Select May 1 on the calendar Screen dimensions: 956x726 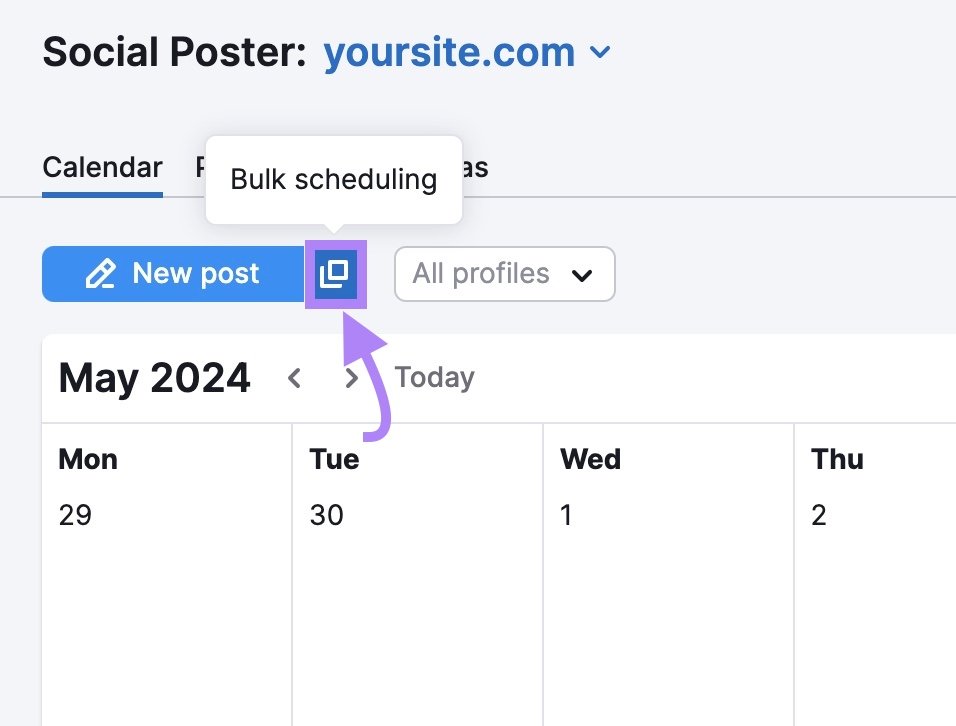pyautogui.click(x=567, y=515)
